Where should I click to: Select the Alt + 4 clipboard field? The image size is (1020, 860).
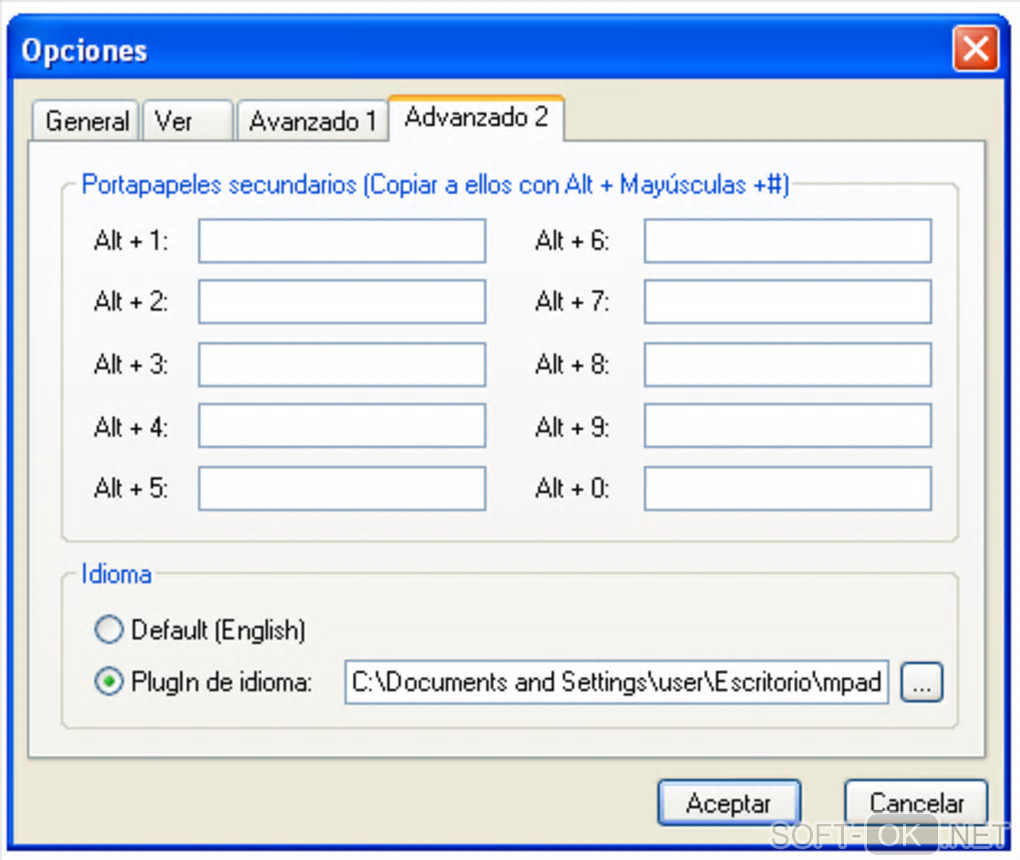tap(341, 427)
